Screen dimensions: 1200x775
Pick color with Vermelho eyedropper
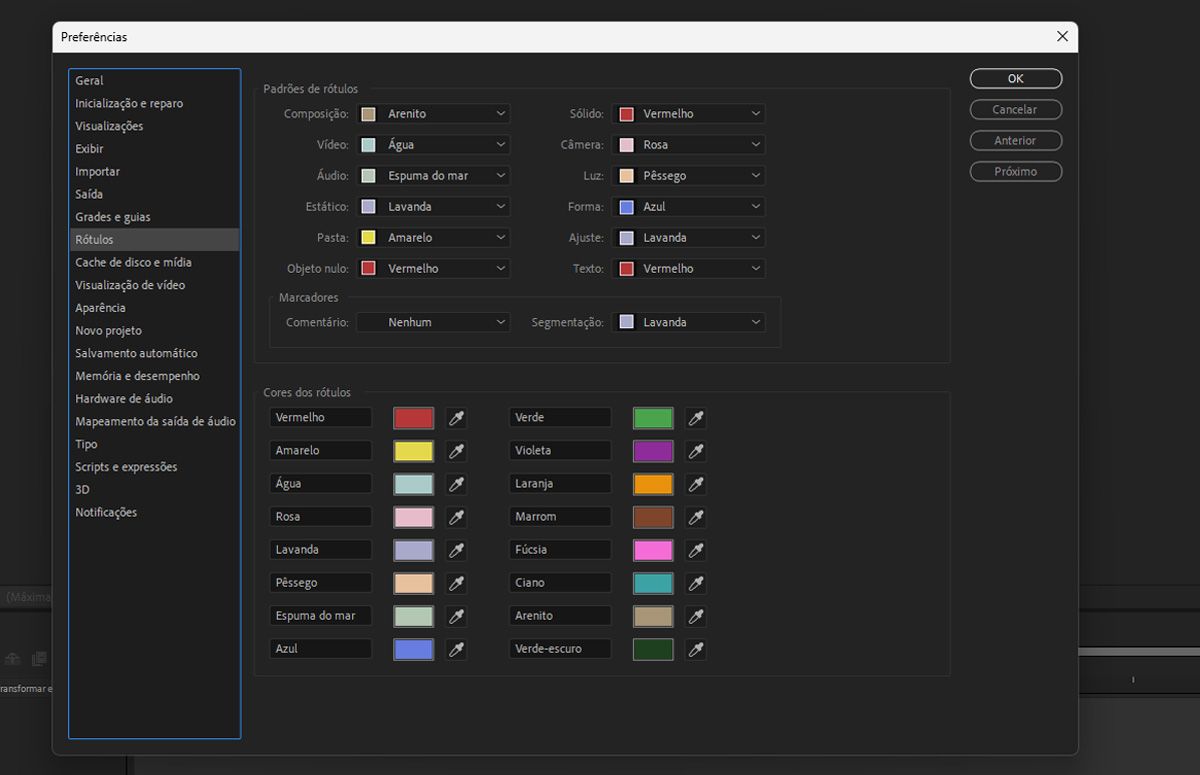pos(456,418)
